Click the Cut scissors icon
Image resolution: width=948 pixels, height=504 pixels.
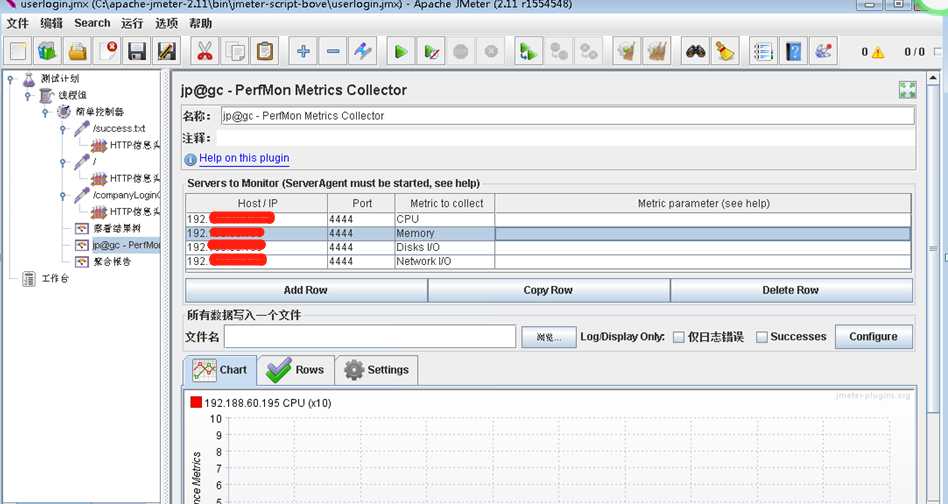coord(205,51)
